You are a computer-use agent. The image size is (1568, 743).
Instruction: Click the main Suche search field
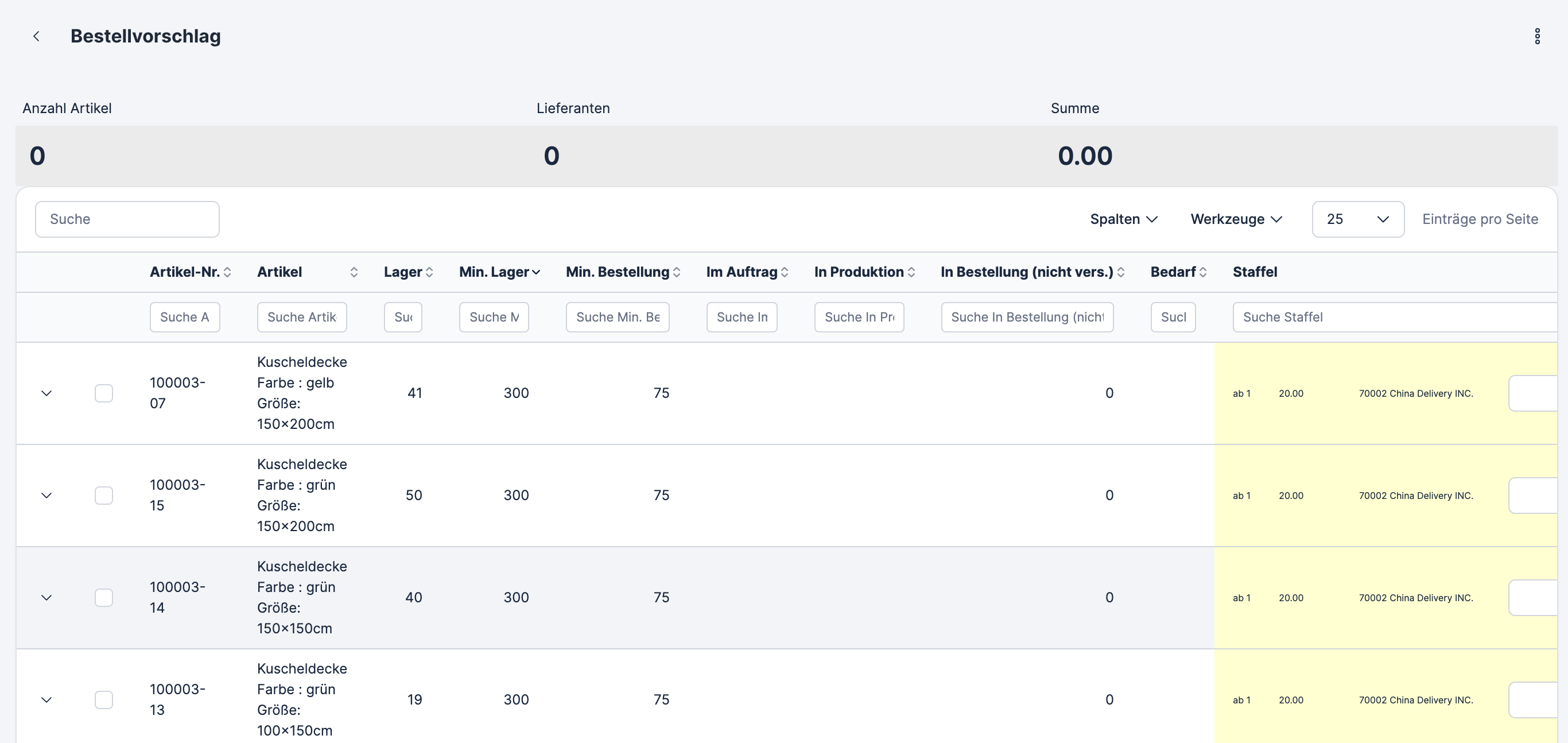[x=127, y=219]
